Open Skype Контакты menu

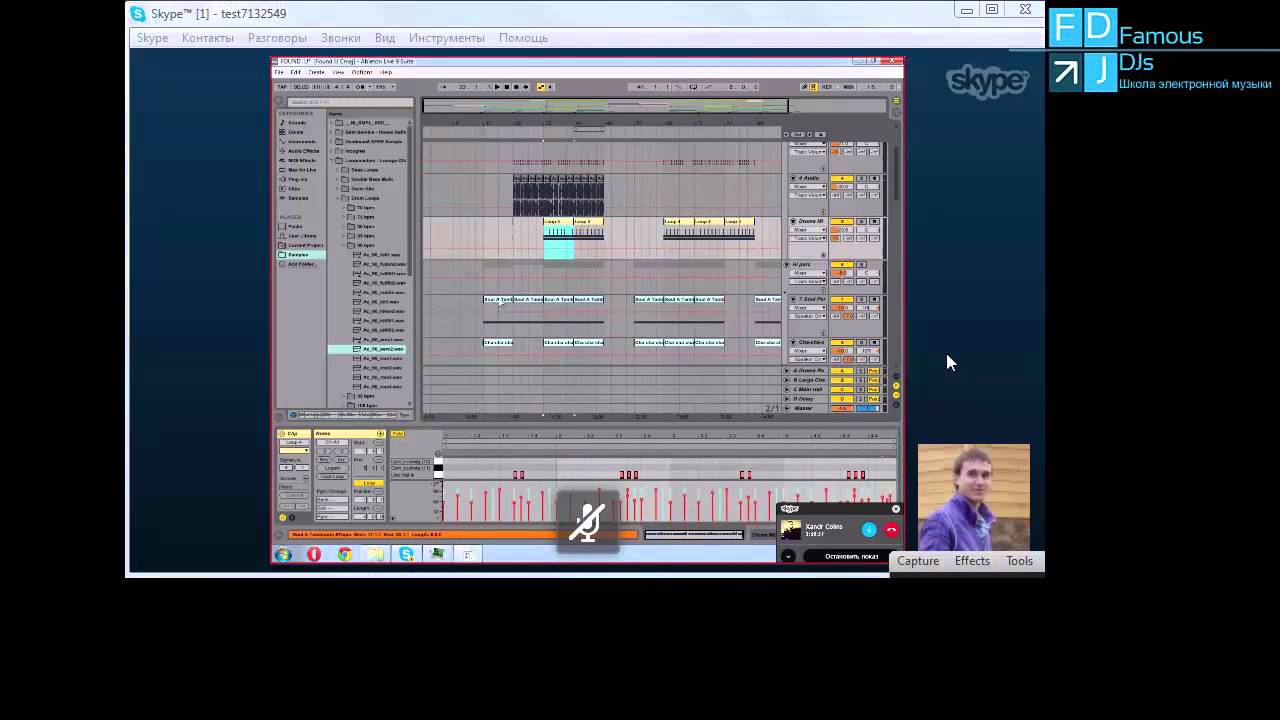click(x=208, y=38)
